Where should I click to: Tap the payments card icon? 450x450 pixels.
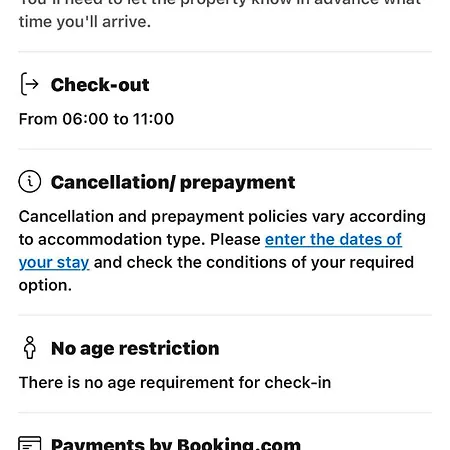pyautogui.click(x=30, y=443)
